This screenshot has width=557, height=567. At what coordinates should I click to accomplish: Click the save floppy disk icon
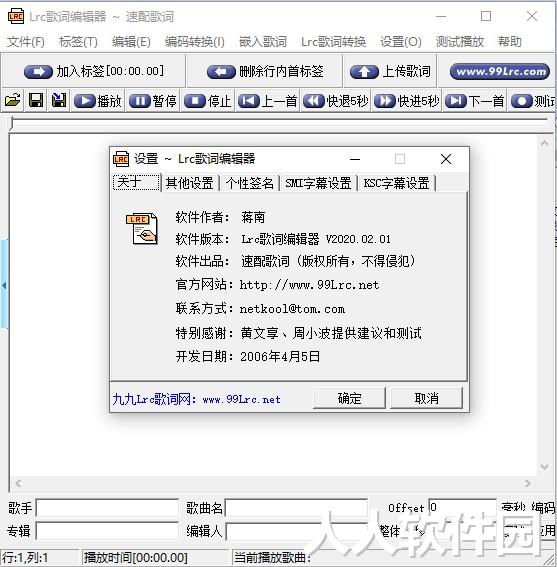[36, 100]
